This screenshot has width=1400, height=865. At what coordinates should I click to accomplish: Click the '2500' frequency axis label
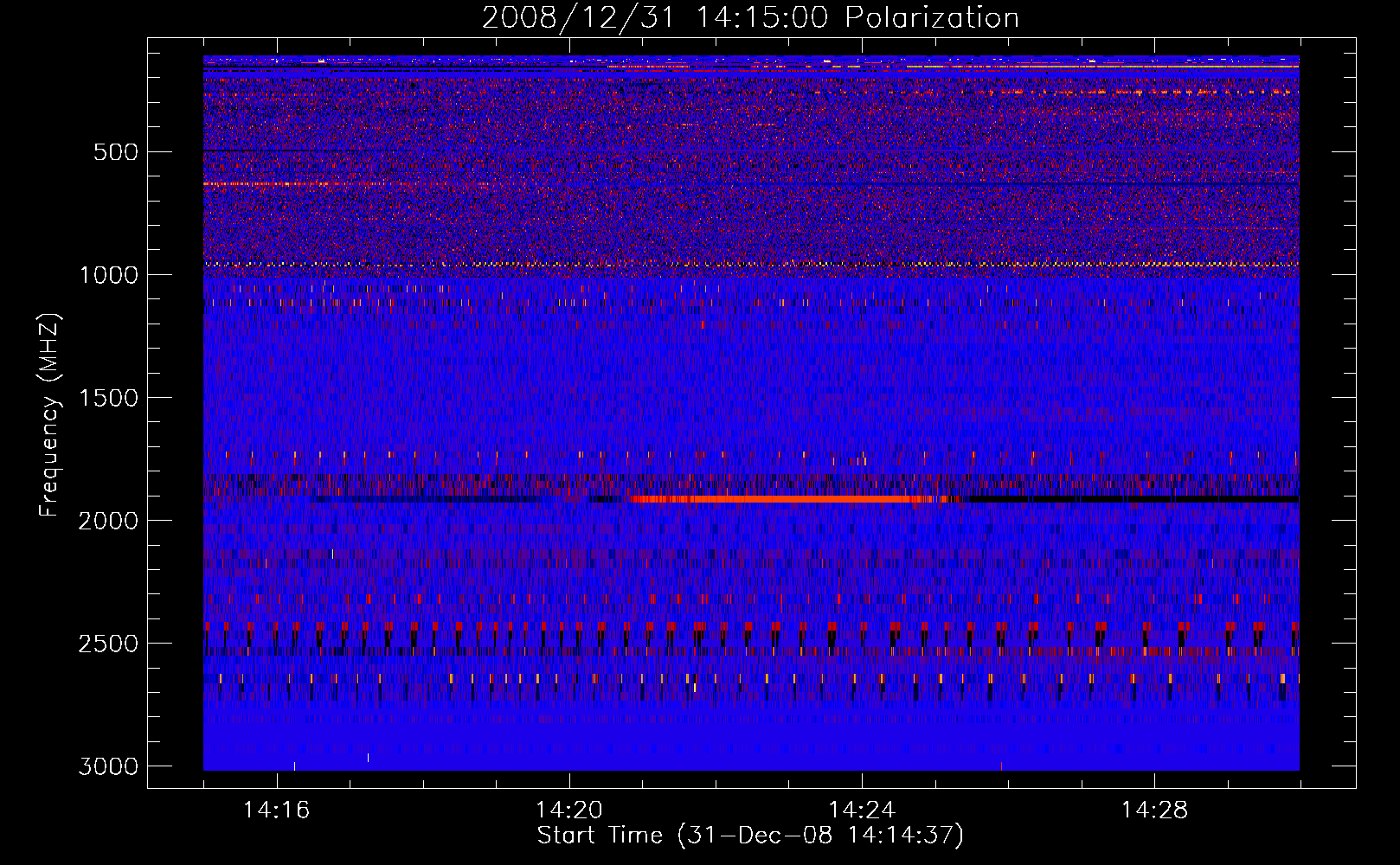coord(108,644)
